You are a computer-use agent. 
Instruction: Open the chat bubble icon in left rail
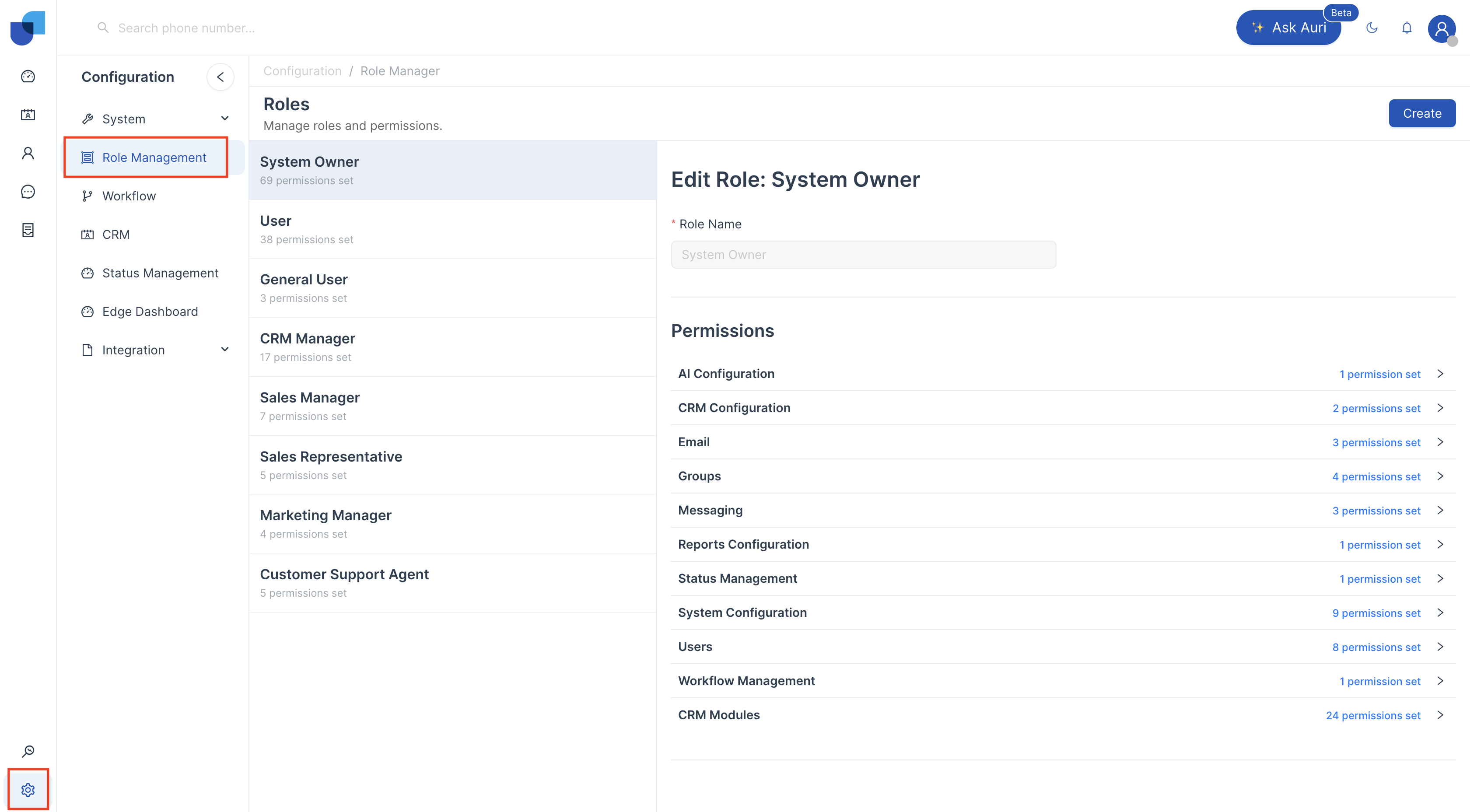coord(28,192)
